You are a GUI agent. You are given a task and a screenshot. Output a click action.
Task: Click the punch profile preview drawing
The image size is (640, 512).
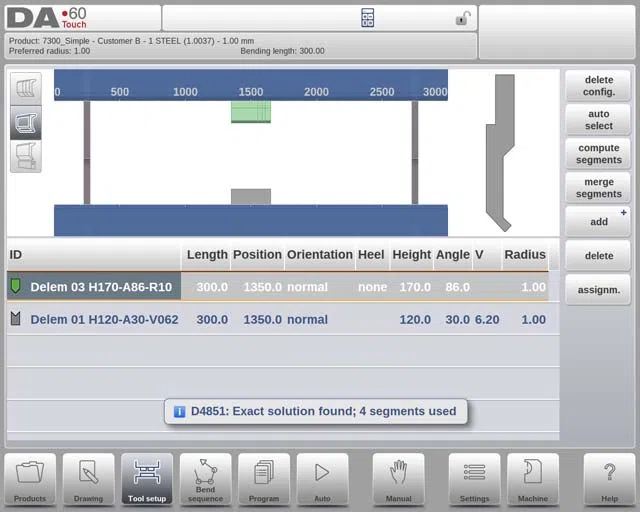click(x=500, y=153)
